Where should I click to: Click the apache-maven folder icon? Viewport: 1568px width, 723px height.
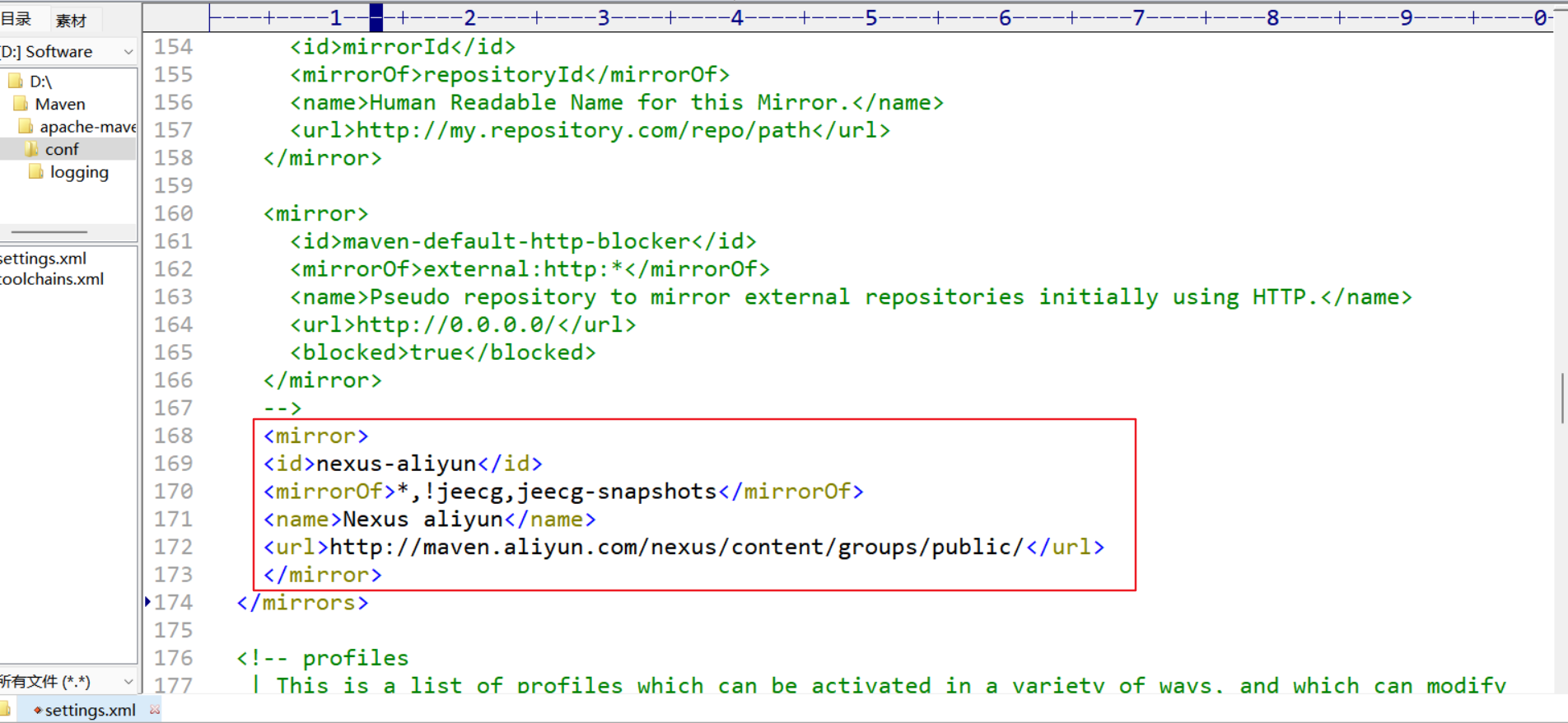coord(26,126)
